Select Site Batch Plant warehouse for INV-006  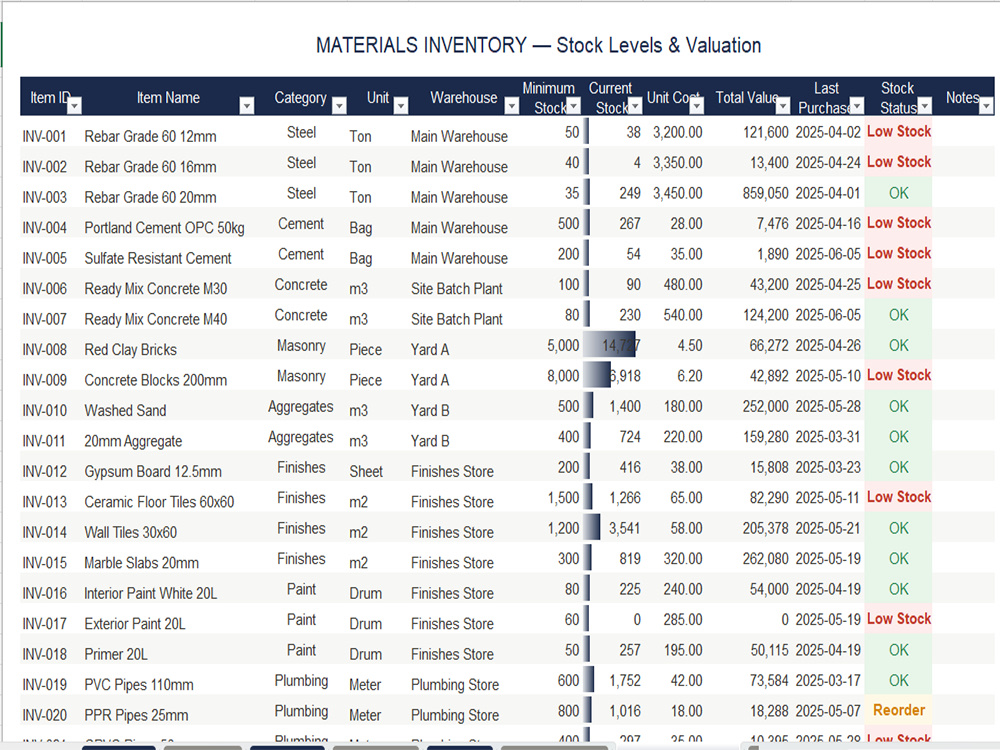pyautogui.click(x=457, y=289)
